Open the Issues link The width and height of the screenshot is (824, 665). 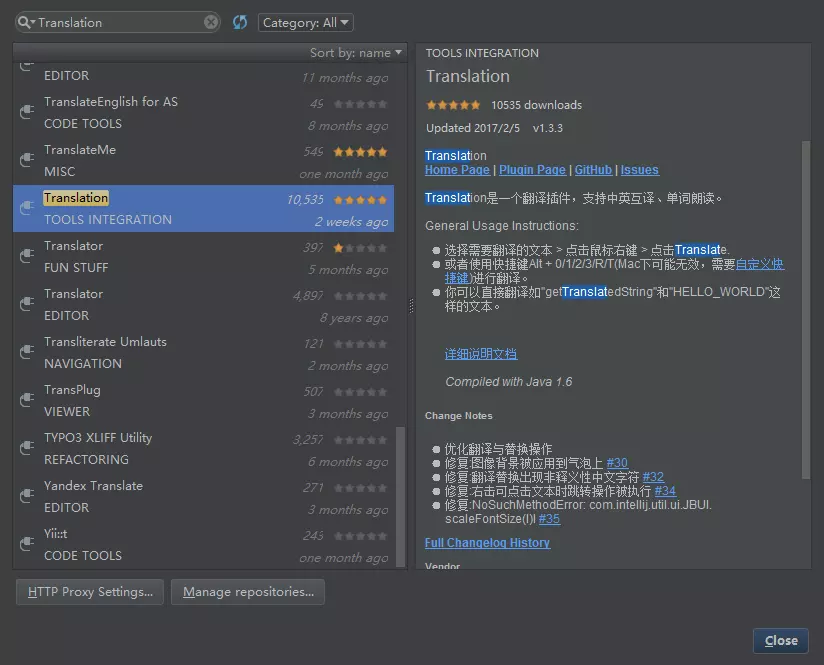click(640, 170)
